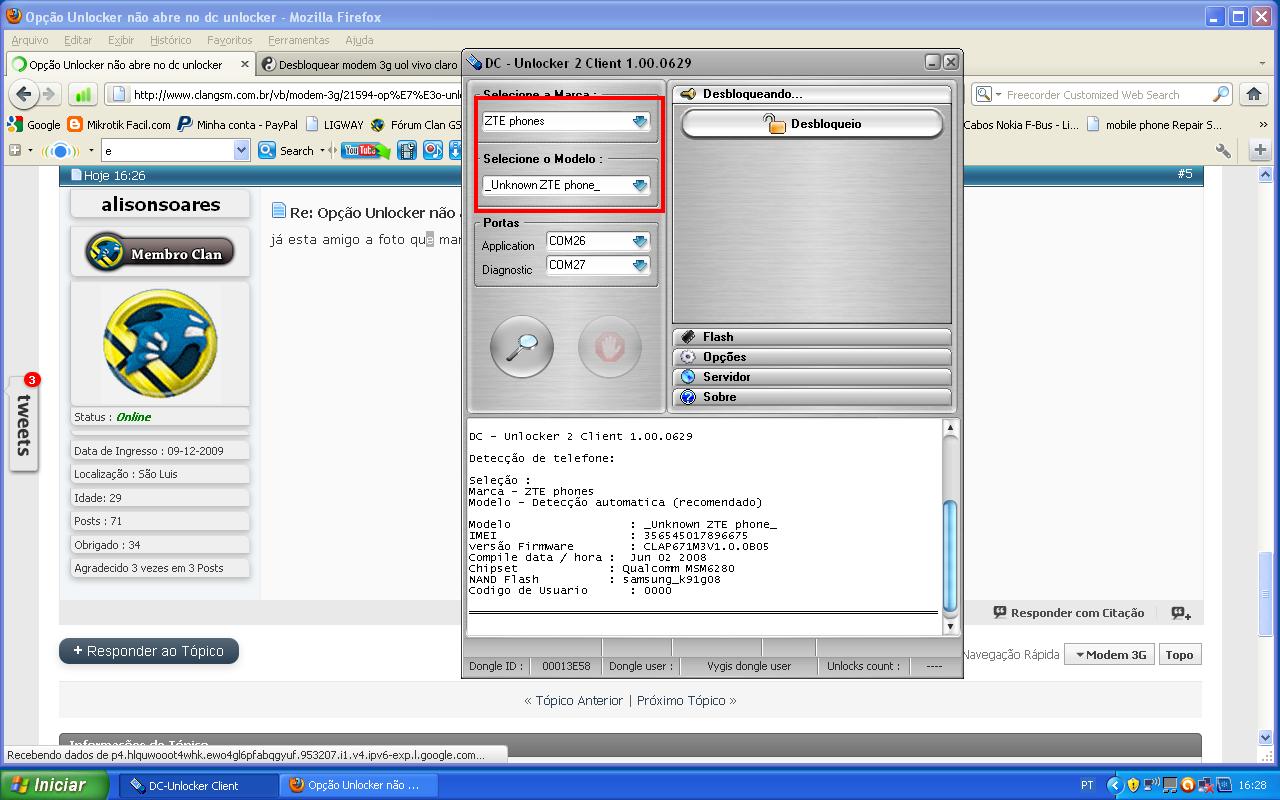This screenshot has height=800, width=1280.
Task: Open Firefox Histórico menu
Action: tap(171, 40)
